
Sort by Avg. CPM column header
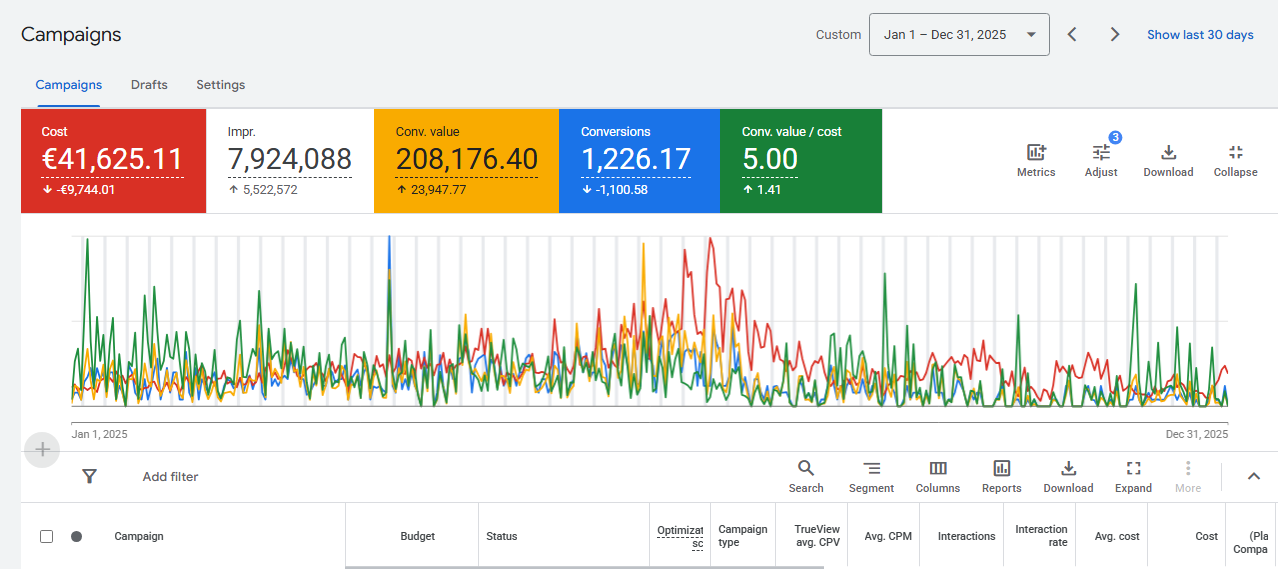coord(888,536)
